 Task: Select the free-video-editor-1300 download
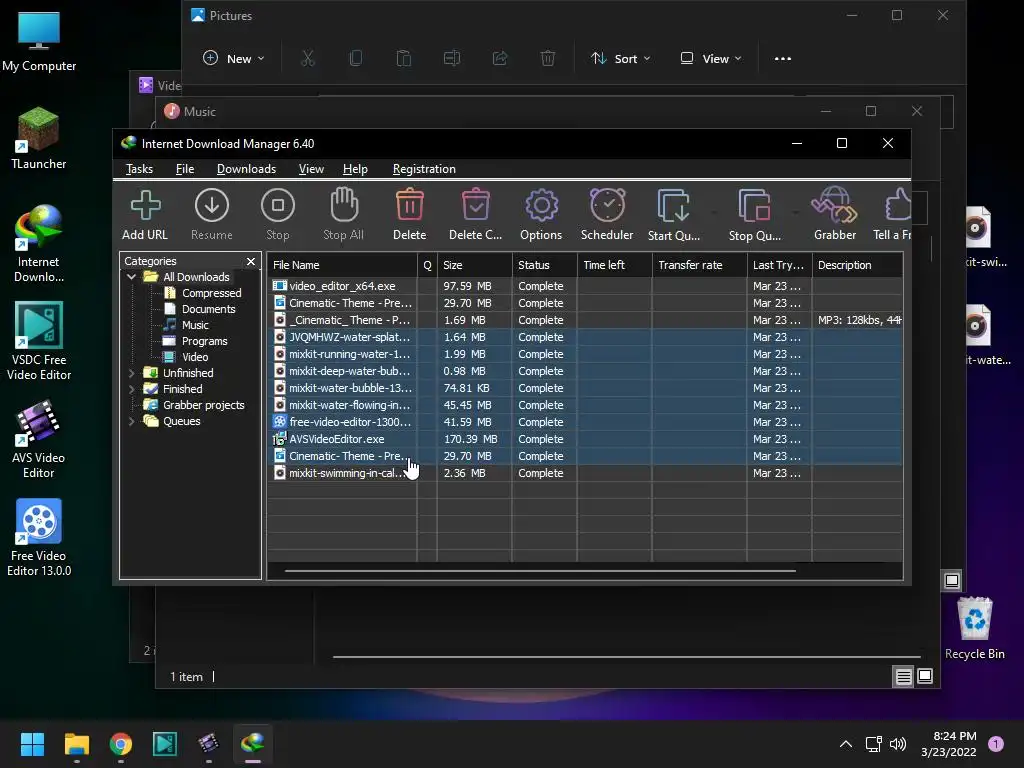pyautogui.click(x=585, y=422)
